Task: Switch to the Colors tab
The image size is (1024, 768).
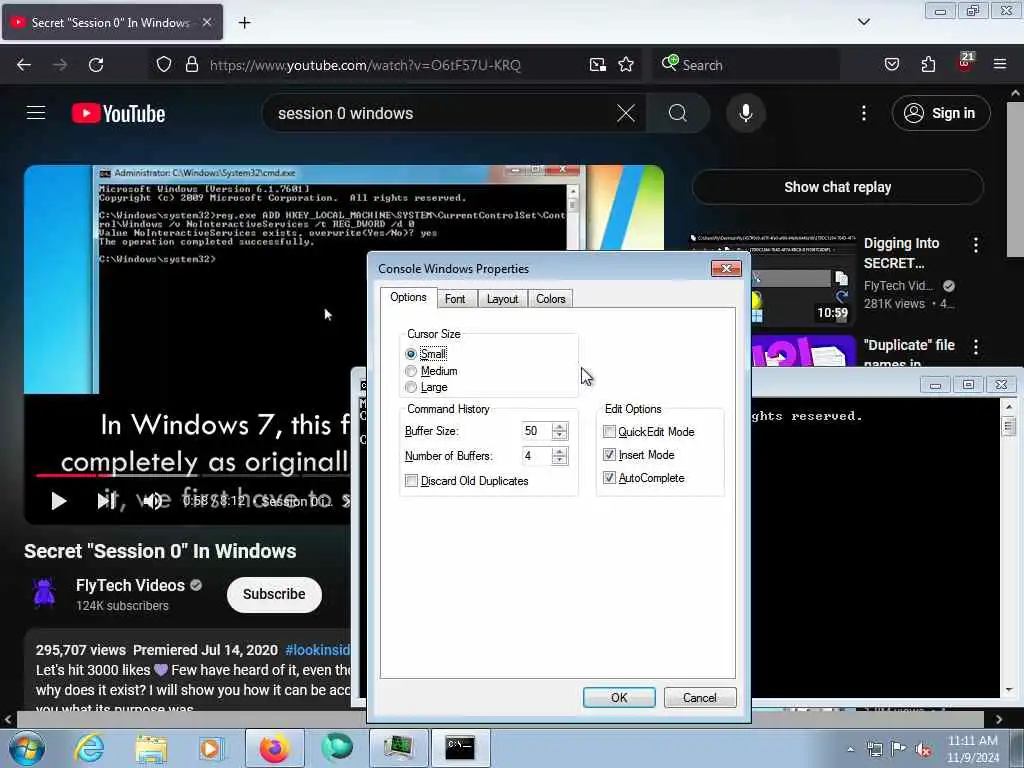Action: click(x=551, y=299)
